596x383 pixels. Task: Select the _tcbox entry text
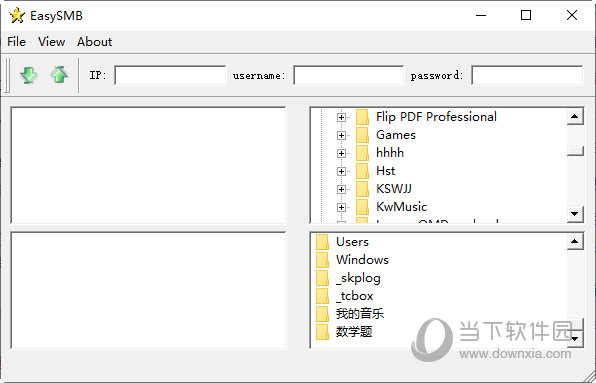[x=355, y=296]
